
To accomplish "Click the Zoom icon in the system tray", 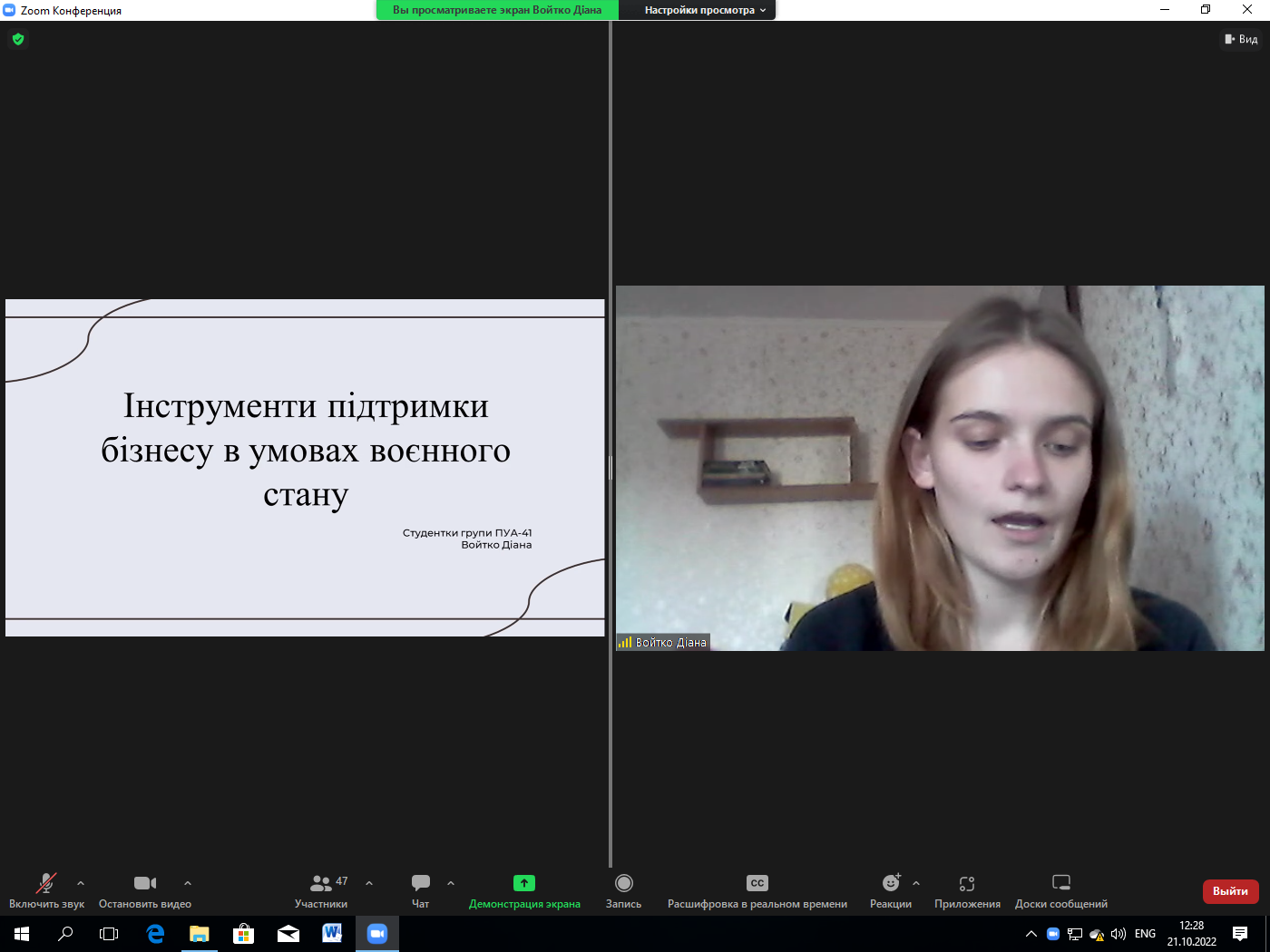I will point(1053,934).
